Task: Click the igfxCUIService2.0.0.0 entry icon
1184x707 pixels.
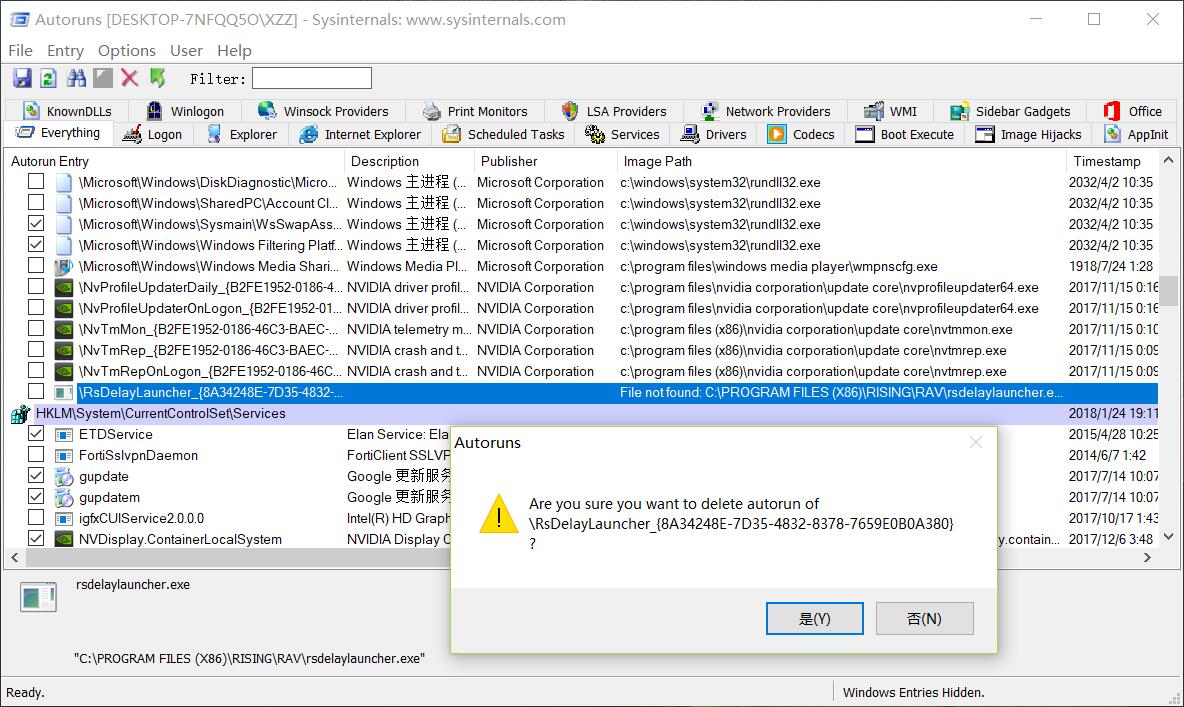Action: (x=64, y=519)
